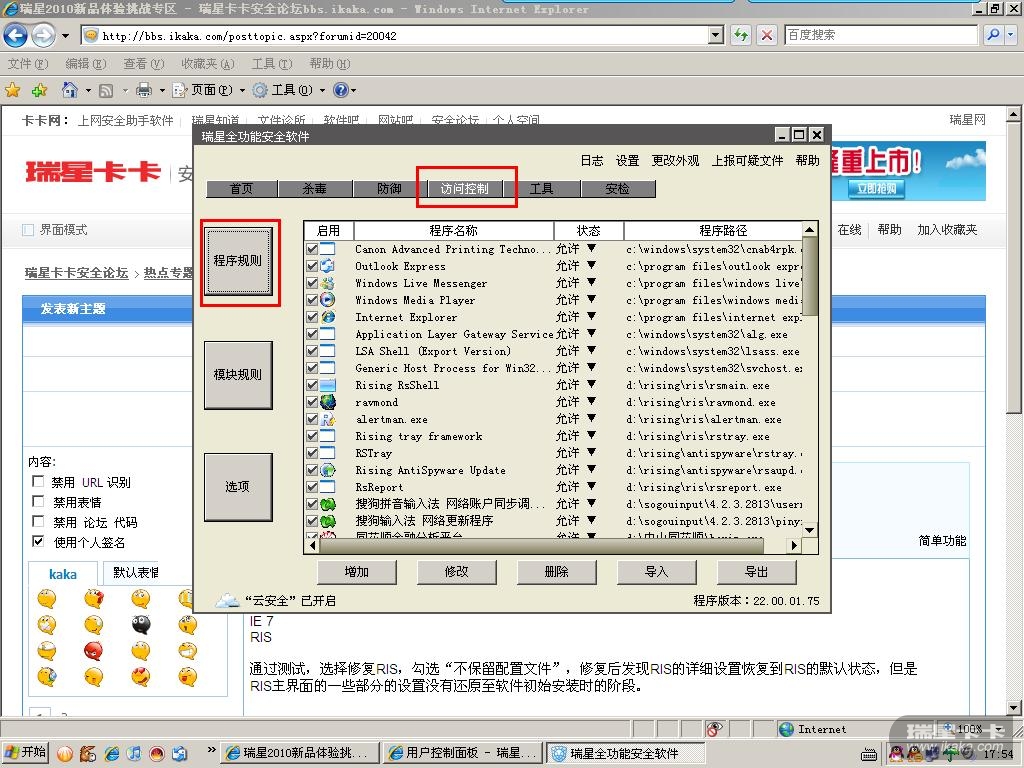This screenshot has width=1024, height=768.
Task: Click the red angry emoticon
Action: click(93, 651)
